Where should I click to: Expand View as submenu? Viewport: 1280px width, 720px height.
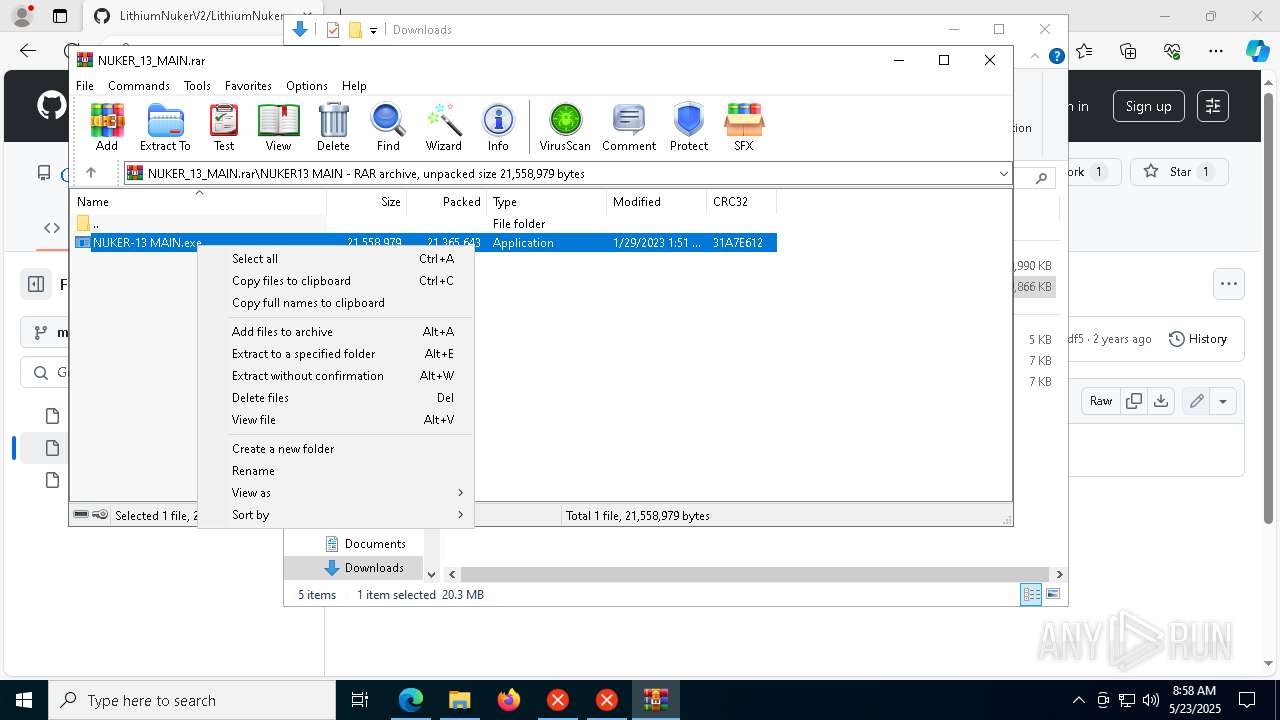[348, 493]
